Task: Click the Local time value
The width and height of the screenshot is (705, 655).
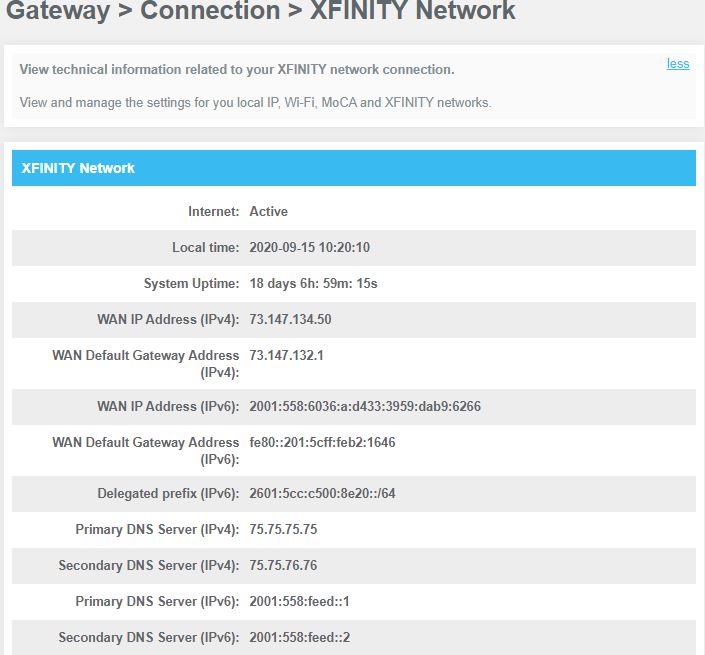Action: [309, 248]
